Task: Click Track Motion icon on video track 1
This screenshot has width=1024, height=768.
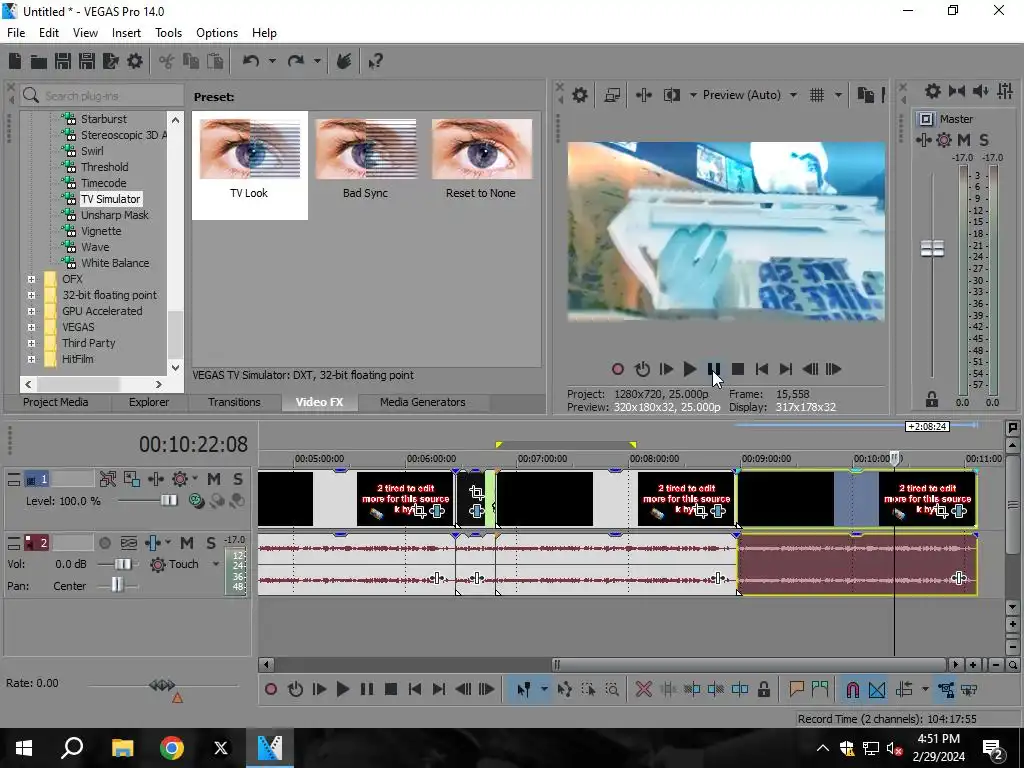Action: [131, 479]
